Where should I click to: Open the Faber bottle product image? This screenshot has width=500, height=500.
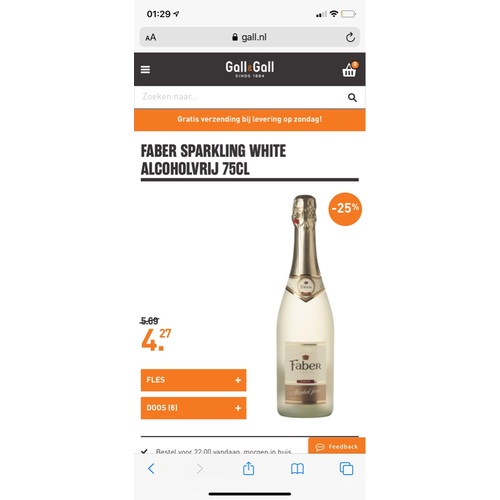pyautogui.click(x=305, y=306)
